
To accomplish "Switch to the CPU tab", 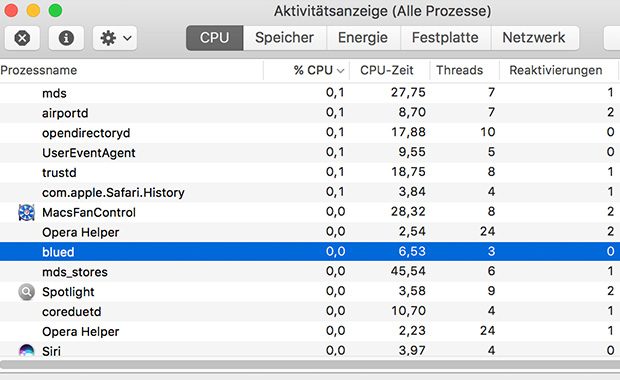I will [x=215, y=38].
